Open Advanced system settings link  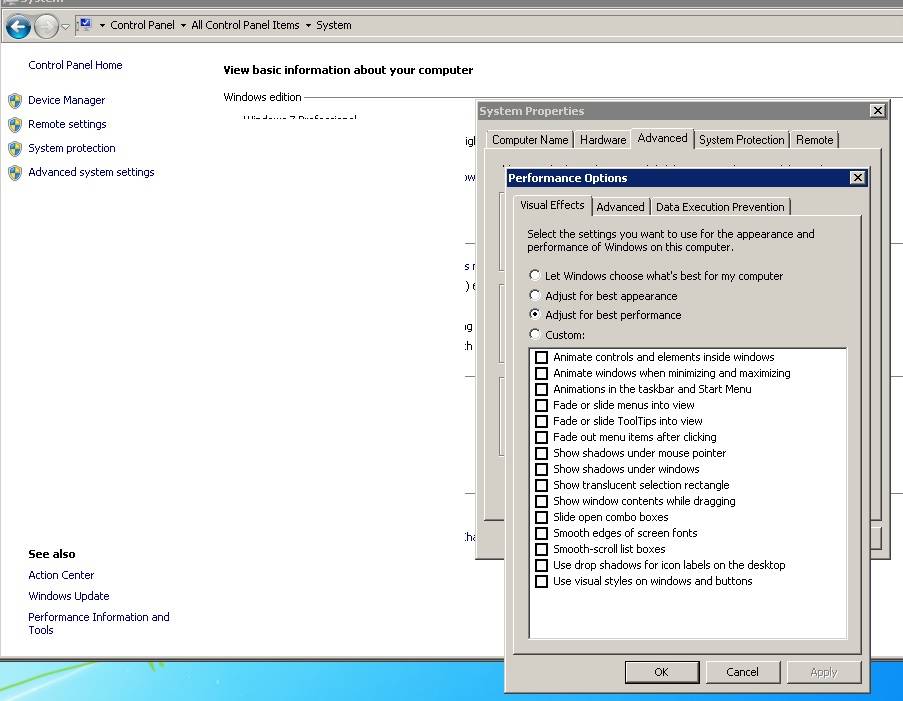[x=91, y=172]
